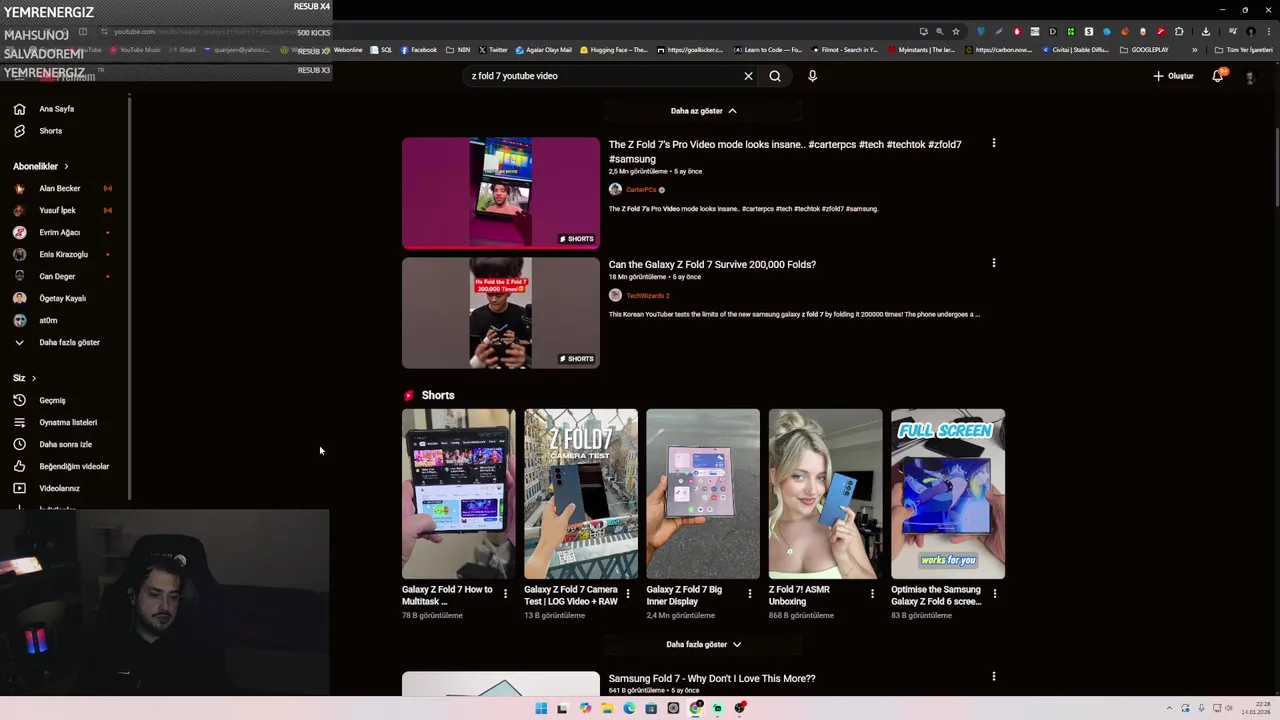The width and height of the screenshot is (1280, 720).
Task: Open Geçmiş history icon
Action: [19, 400]
